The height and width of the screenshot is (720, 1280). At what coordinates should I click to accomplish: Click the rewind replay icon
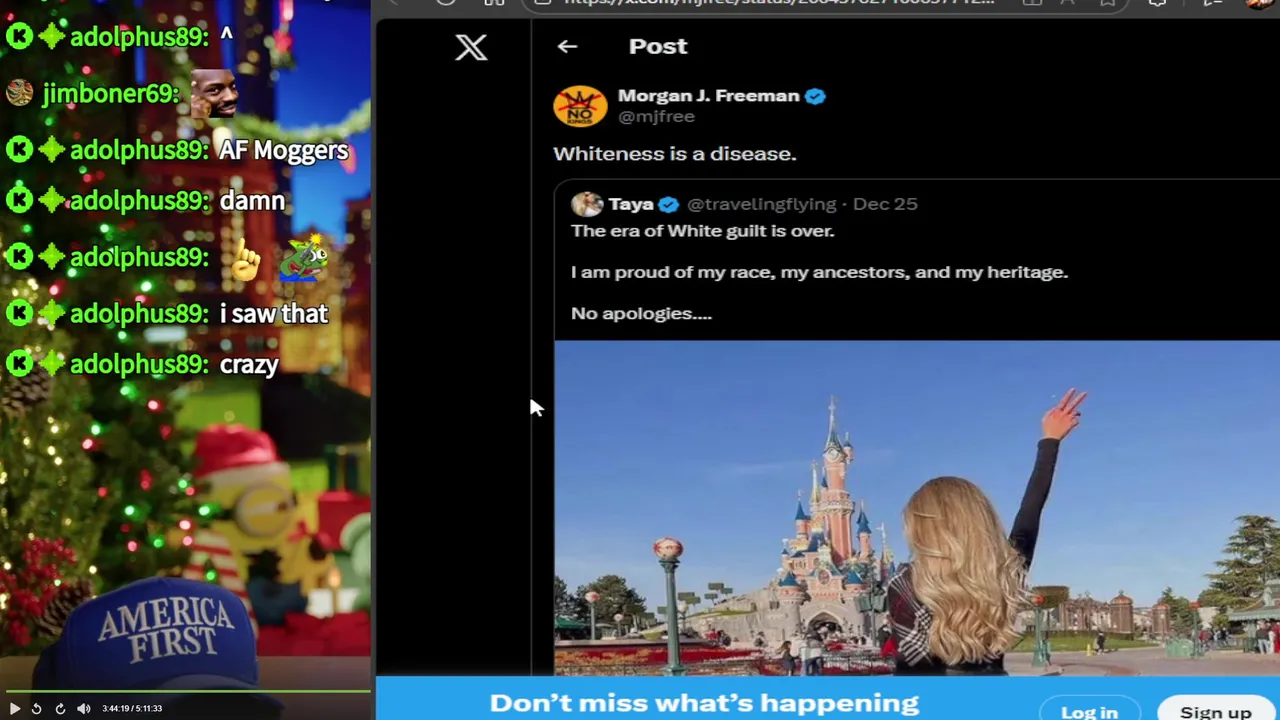point(36,708)
